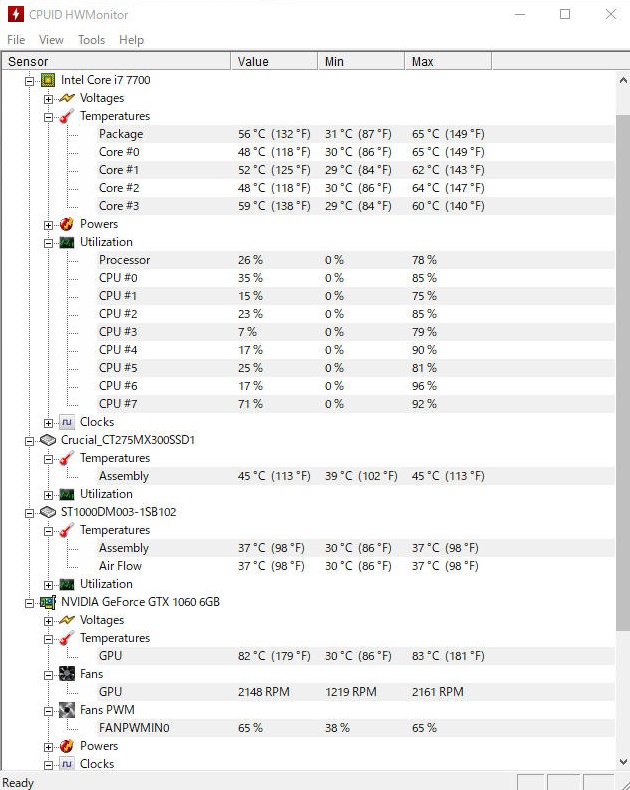The image size is (630, 790).
Task: Collapse the NVIDIA GeForce GTX 1060 tree
Action: point(30,603)
